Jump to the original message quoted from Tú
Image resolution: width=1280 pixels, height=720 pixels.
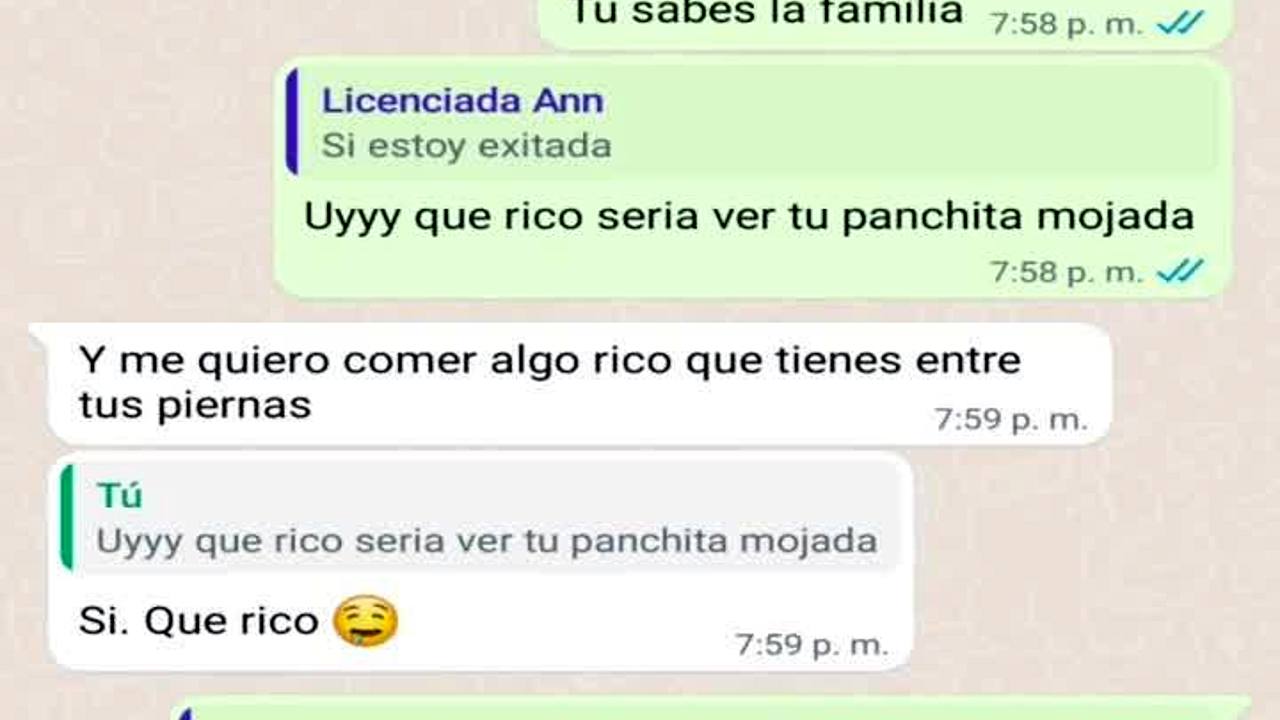coord(480,517)
